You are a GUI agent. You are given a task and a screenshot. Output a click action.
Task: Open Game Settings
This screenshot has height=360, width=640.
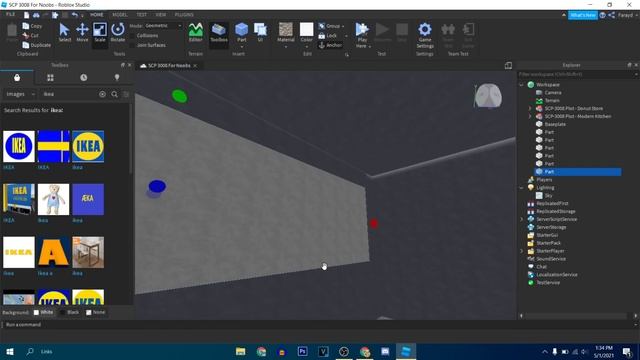tap(425, 35)
